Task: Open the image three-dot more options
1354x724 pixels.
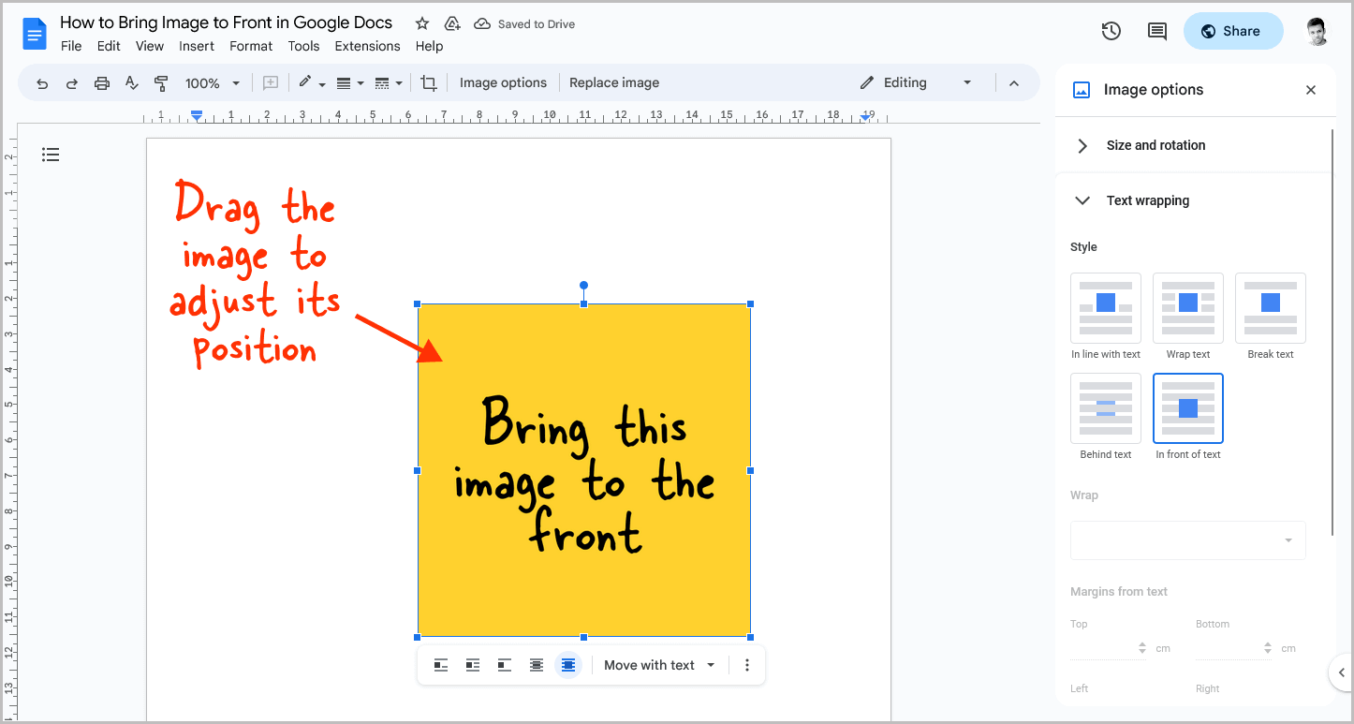Action: (x=747, y=665)
